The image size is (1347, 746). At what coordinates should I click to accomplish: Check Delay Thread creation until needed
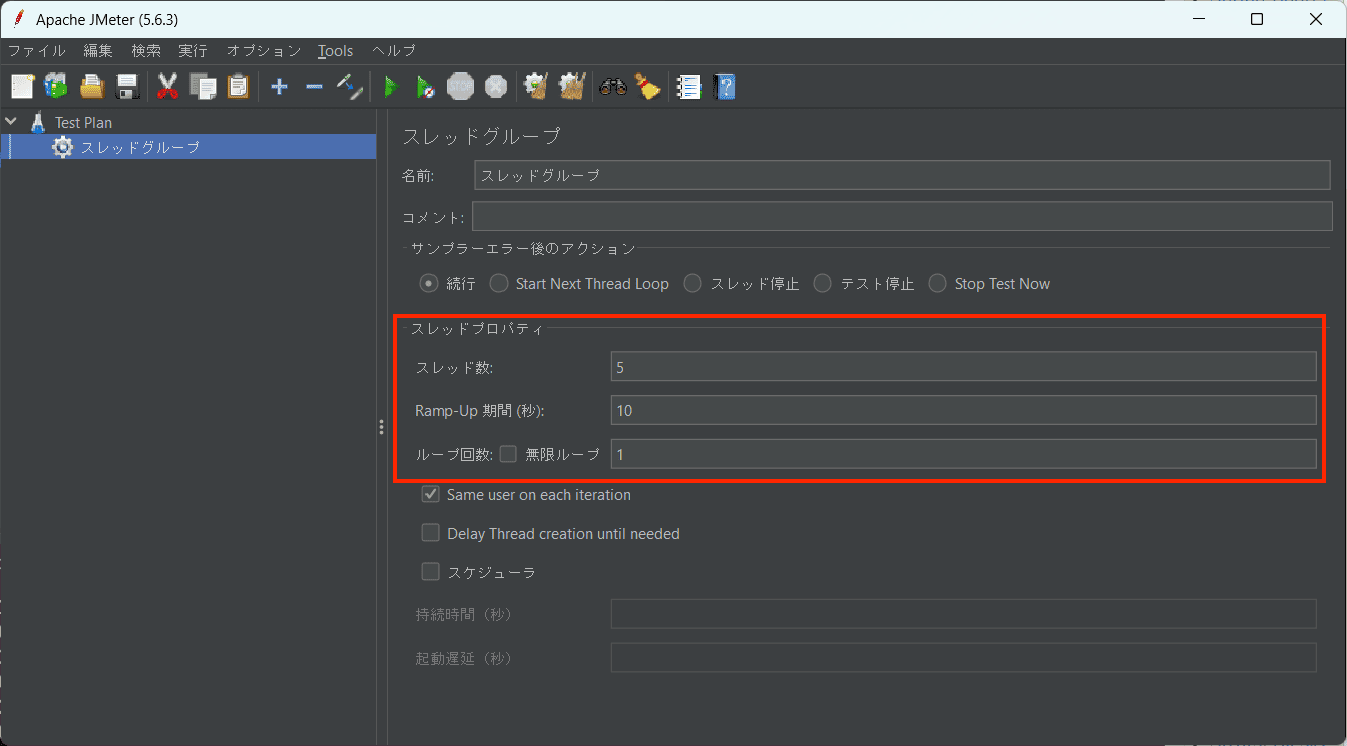(431, 533)
